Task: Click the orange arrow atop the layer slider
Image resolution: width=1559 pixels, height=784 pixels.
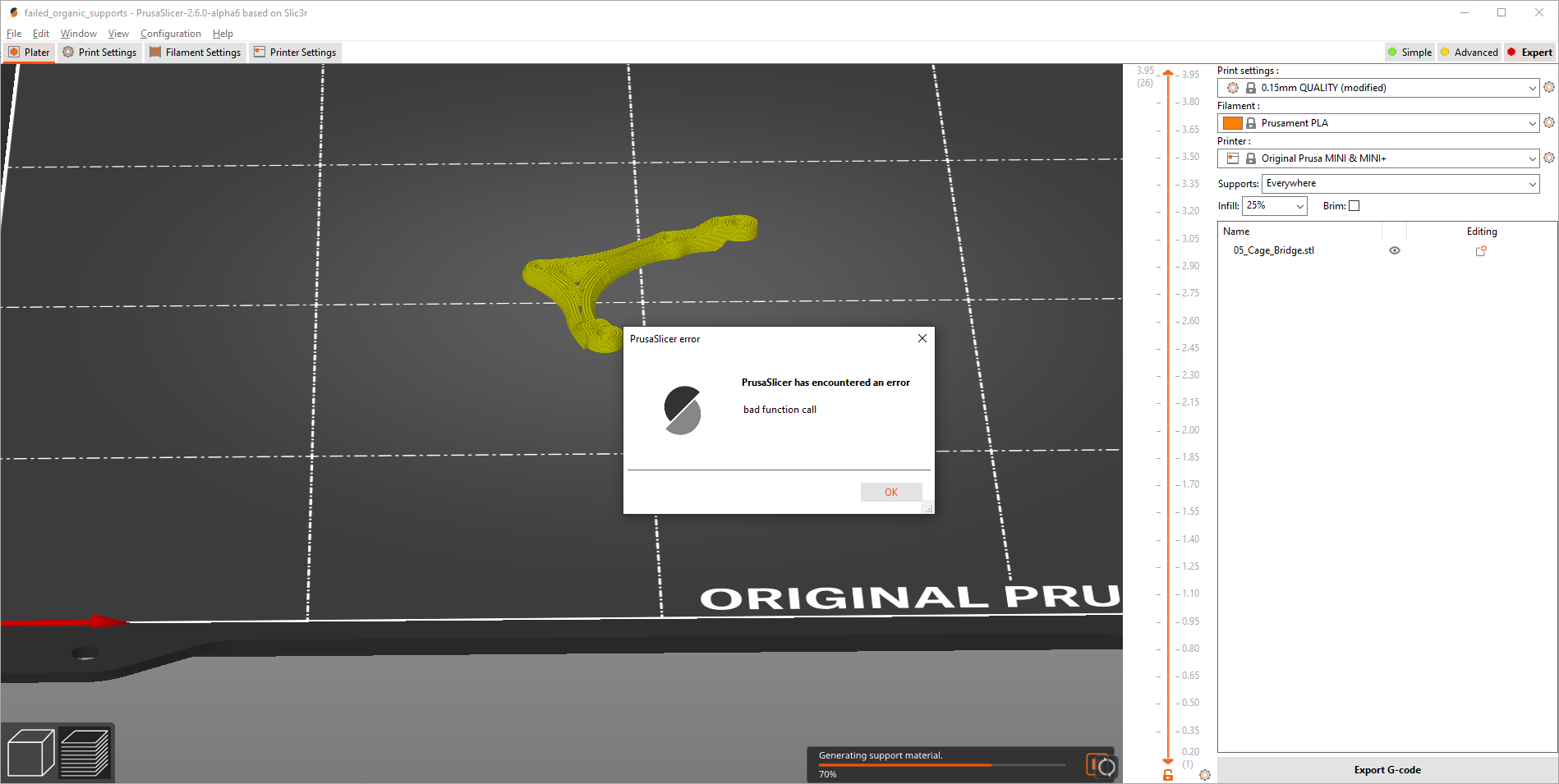Action: coord(1167,74)
